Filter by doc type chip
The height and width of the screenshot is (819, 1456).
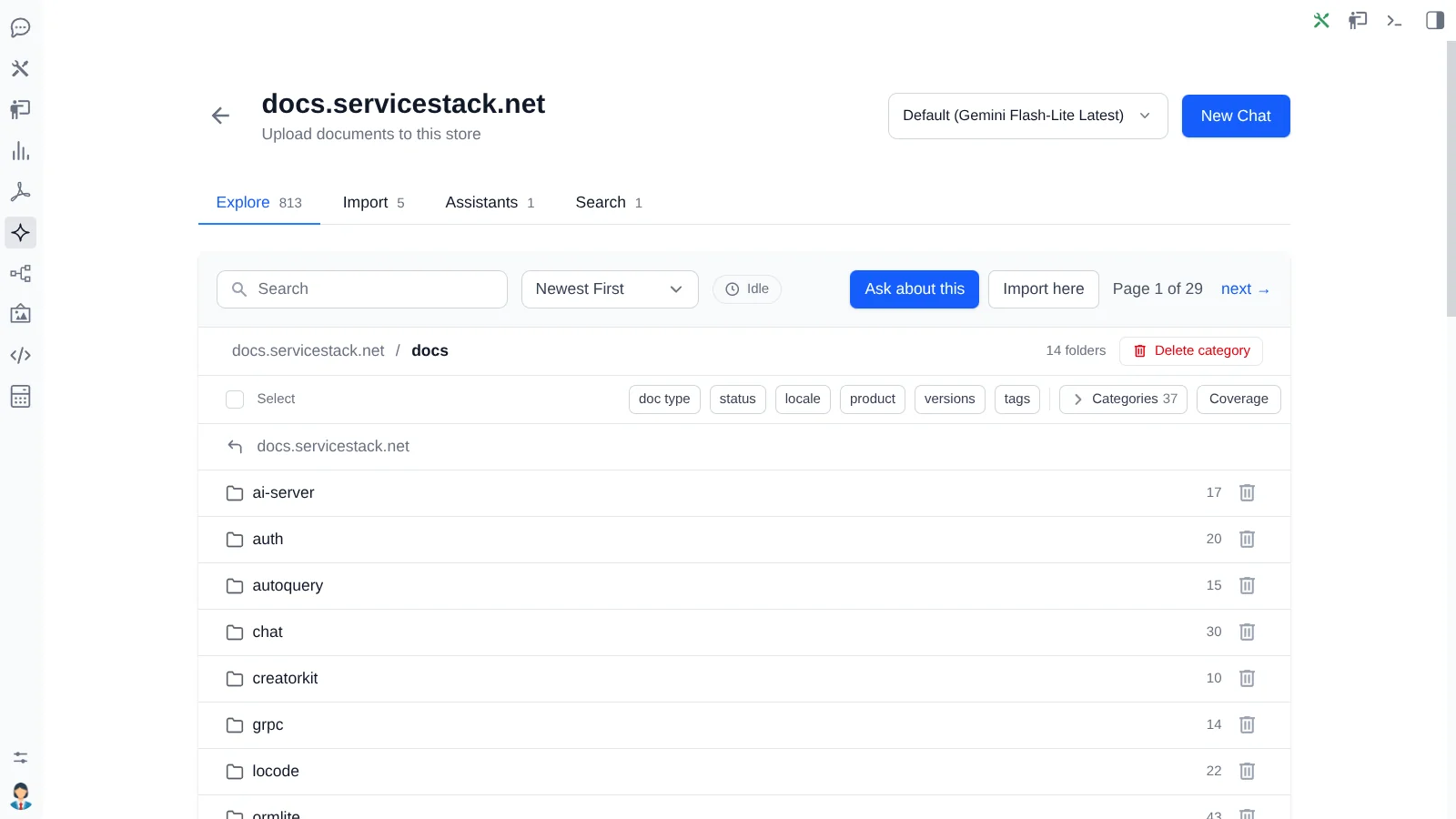click(x=664, y=399)
